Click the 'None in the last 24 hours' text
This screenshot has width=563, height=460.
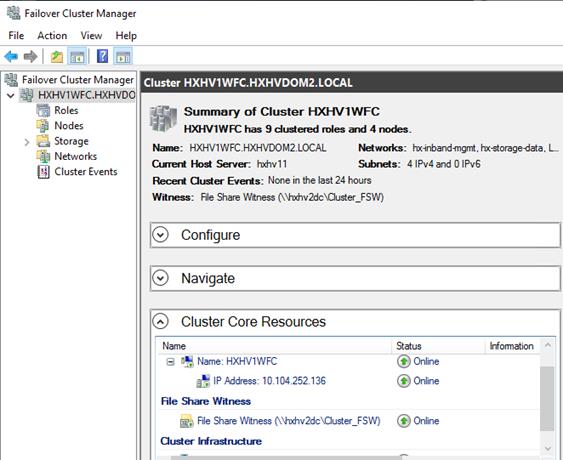pos(320,180)
